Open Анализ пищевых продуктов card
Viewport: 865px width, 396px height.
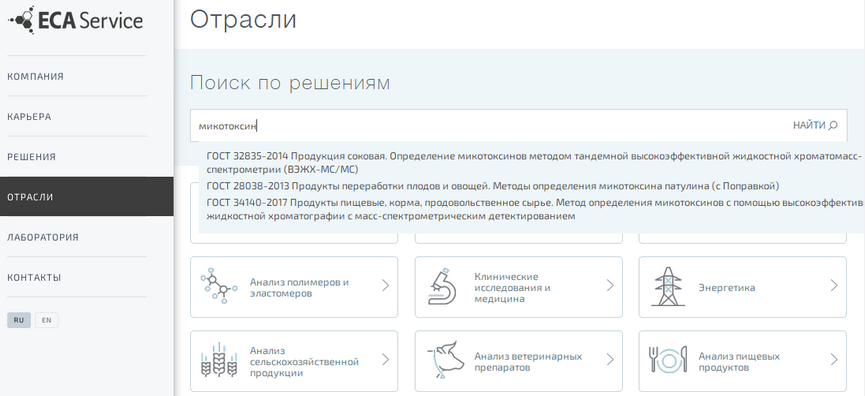(x=743, y=361)
